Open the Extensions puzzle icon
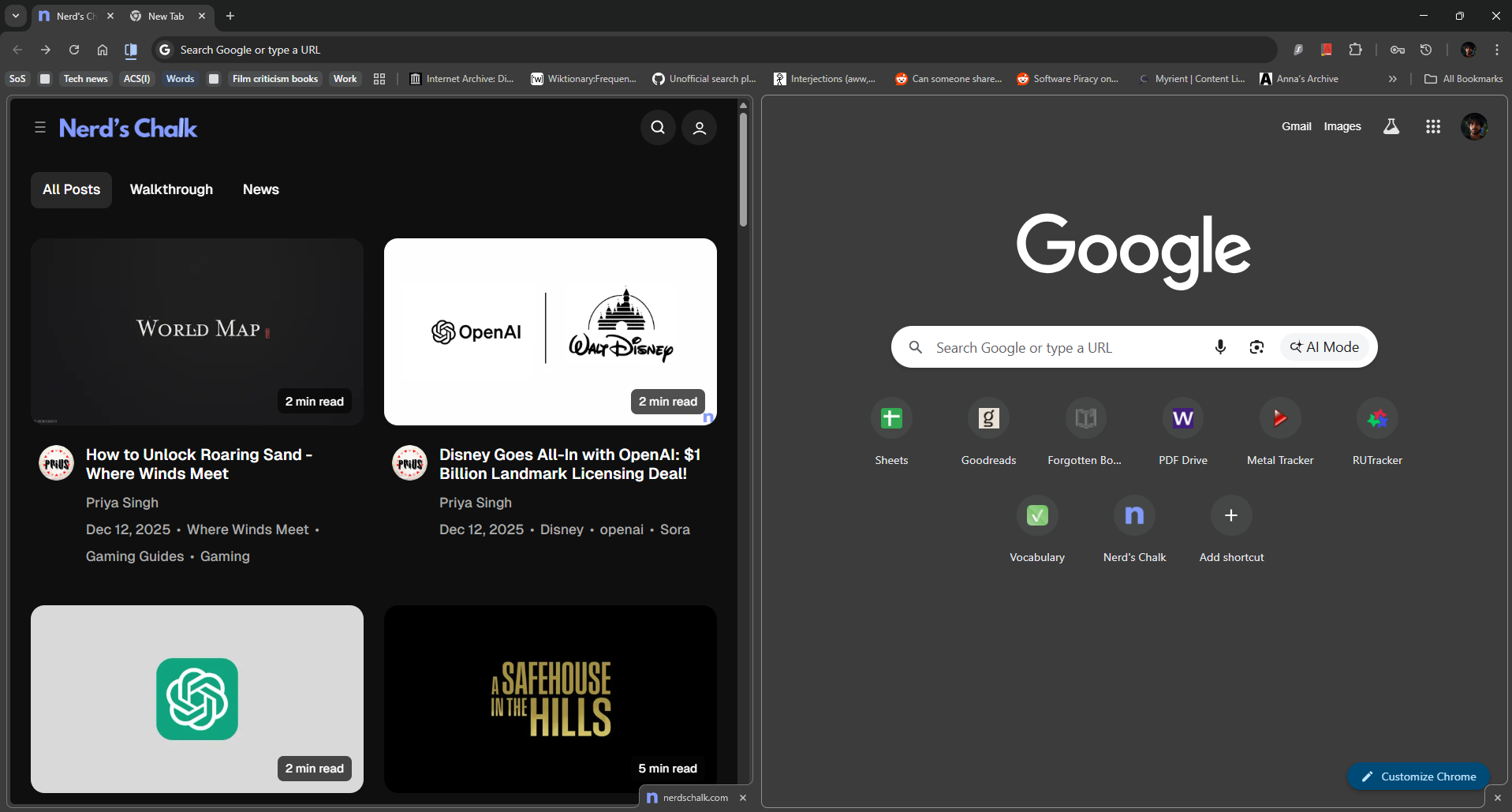This screenshot has height=812, width=1512. [1355, 50]
